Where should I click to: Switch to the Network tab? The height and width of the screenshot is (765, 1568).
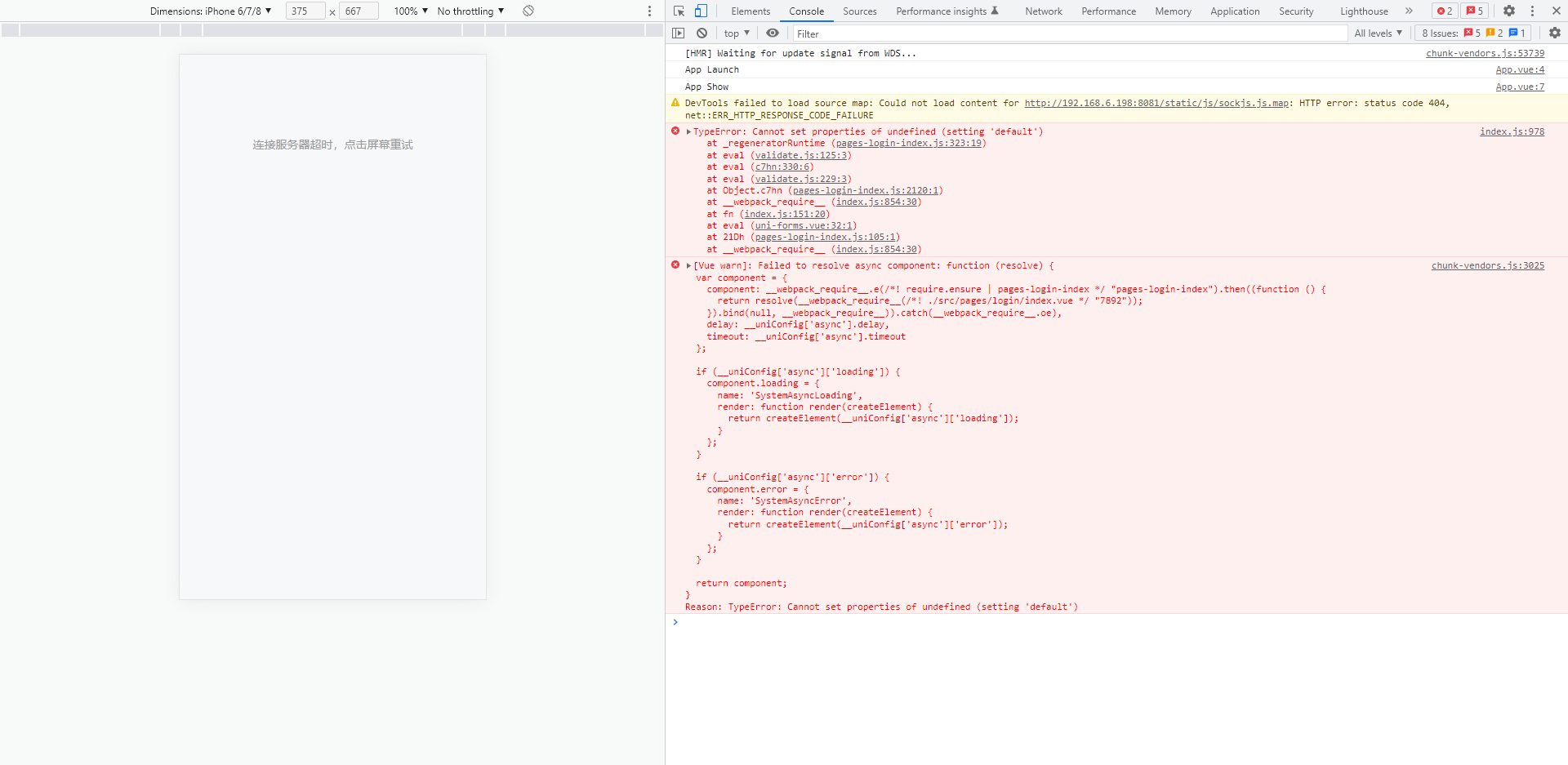(1044, 11)
